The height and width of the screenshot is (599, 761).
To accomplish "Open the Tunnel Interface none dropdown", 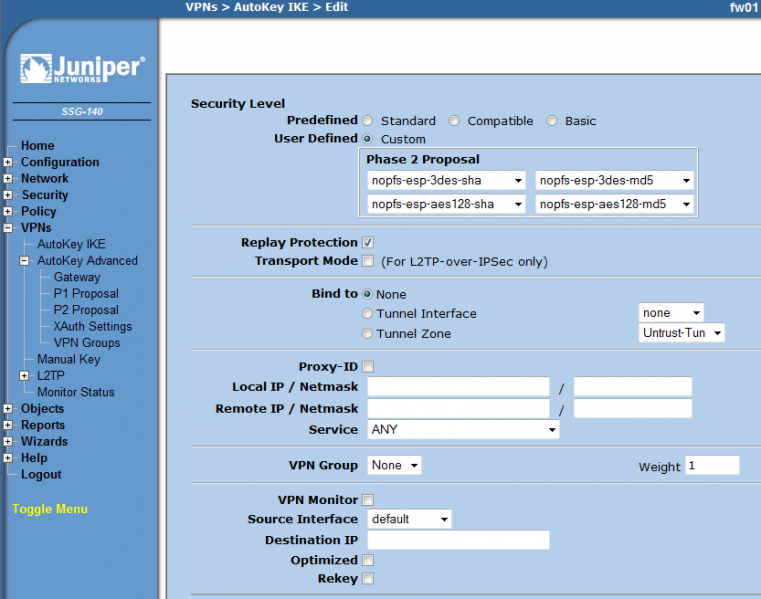I will pos(671,313).
